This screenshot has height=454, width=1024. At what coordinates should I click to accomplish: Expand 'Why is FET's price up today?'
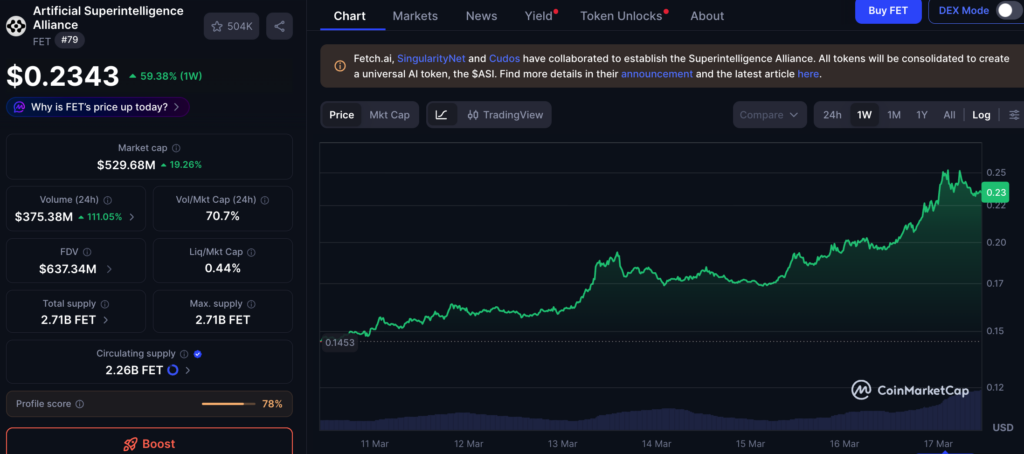click(98, 106)
